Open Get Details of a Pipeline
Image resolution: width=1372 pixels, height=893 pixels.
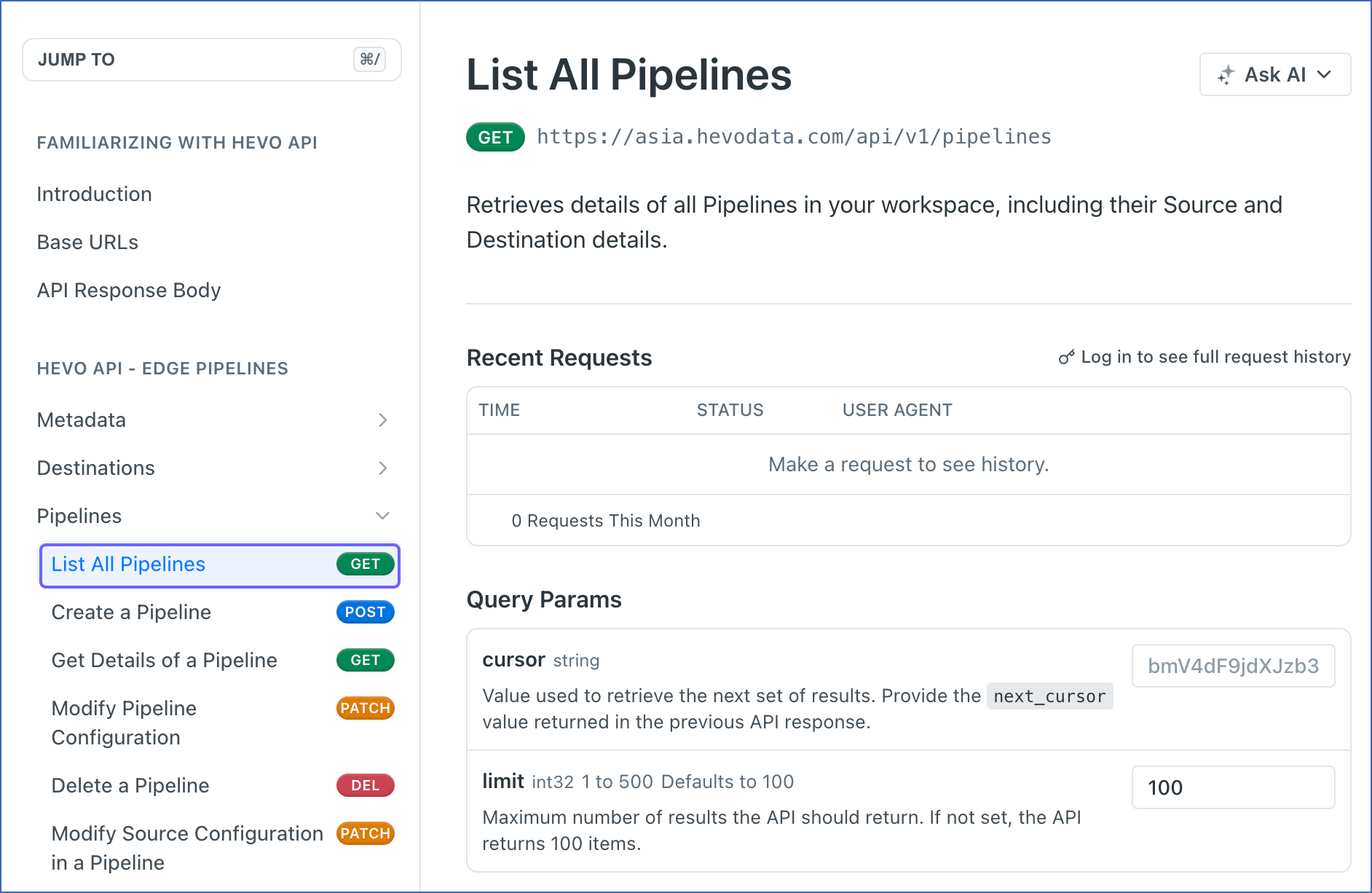coord(165,660)
